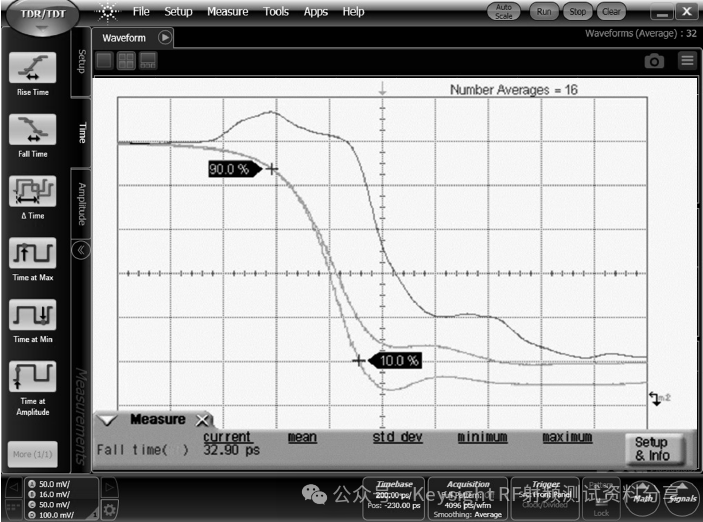
Task: Select the Fall Time measurement icon
Action: tap(32, 129)
